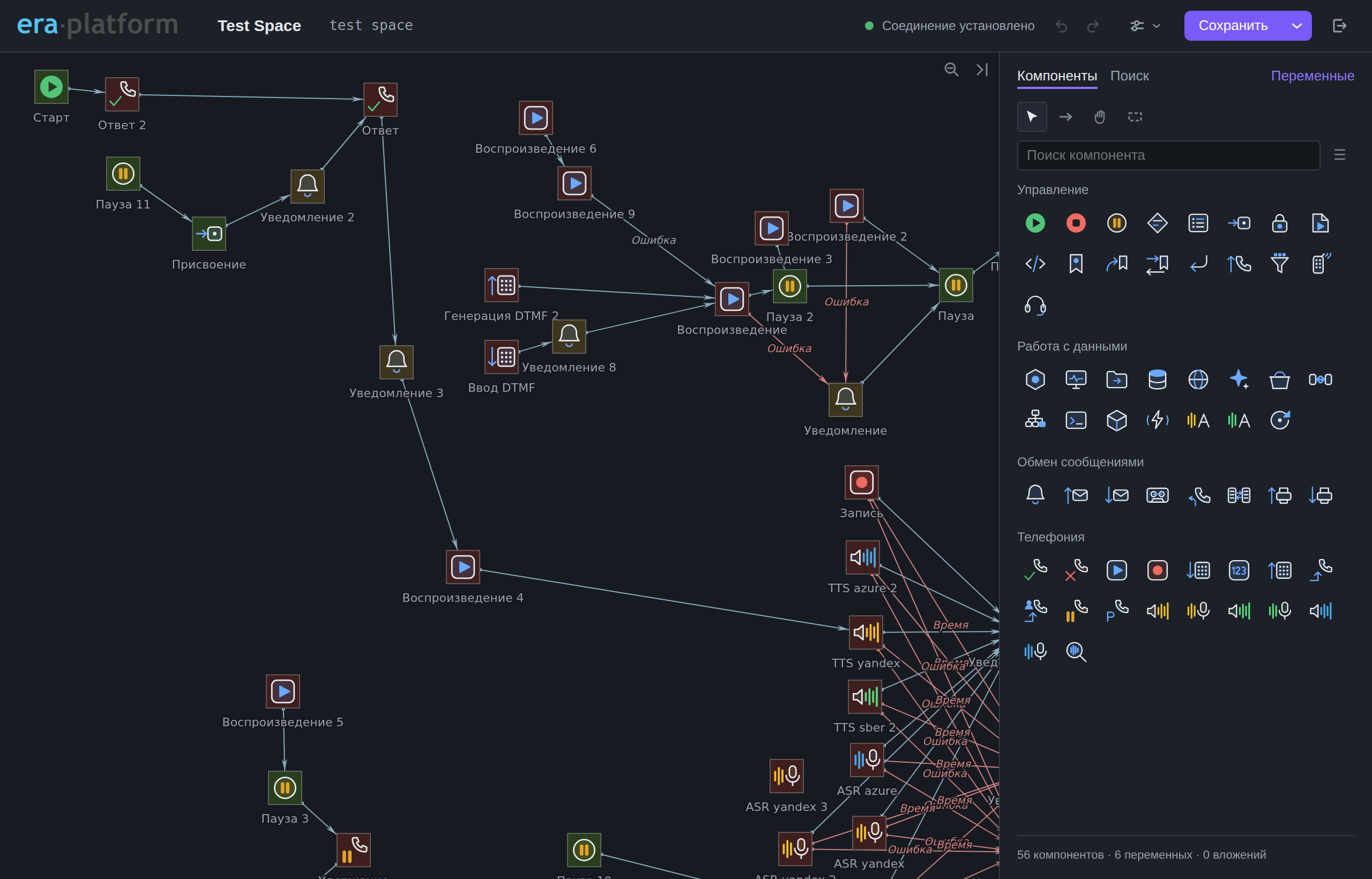The image size is (1372, 879).
Task: Switch to the arrow connection tool
Action: click(1065, 116)
